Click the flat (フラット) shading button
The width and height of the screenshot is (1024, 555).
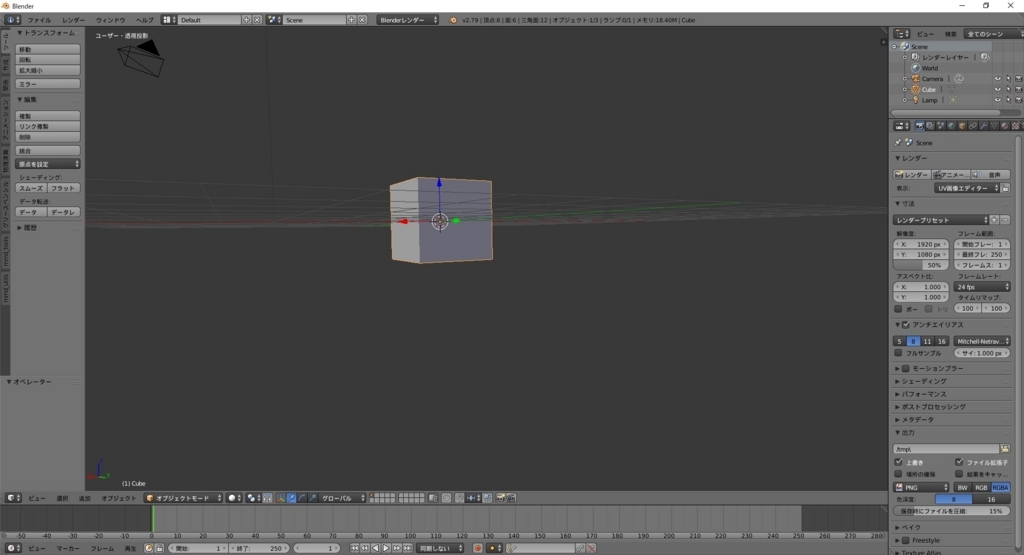coord(63,188)
